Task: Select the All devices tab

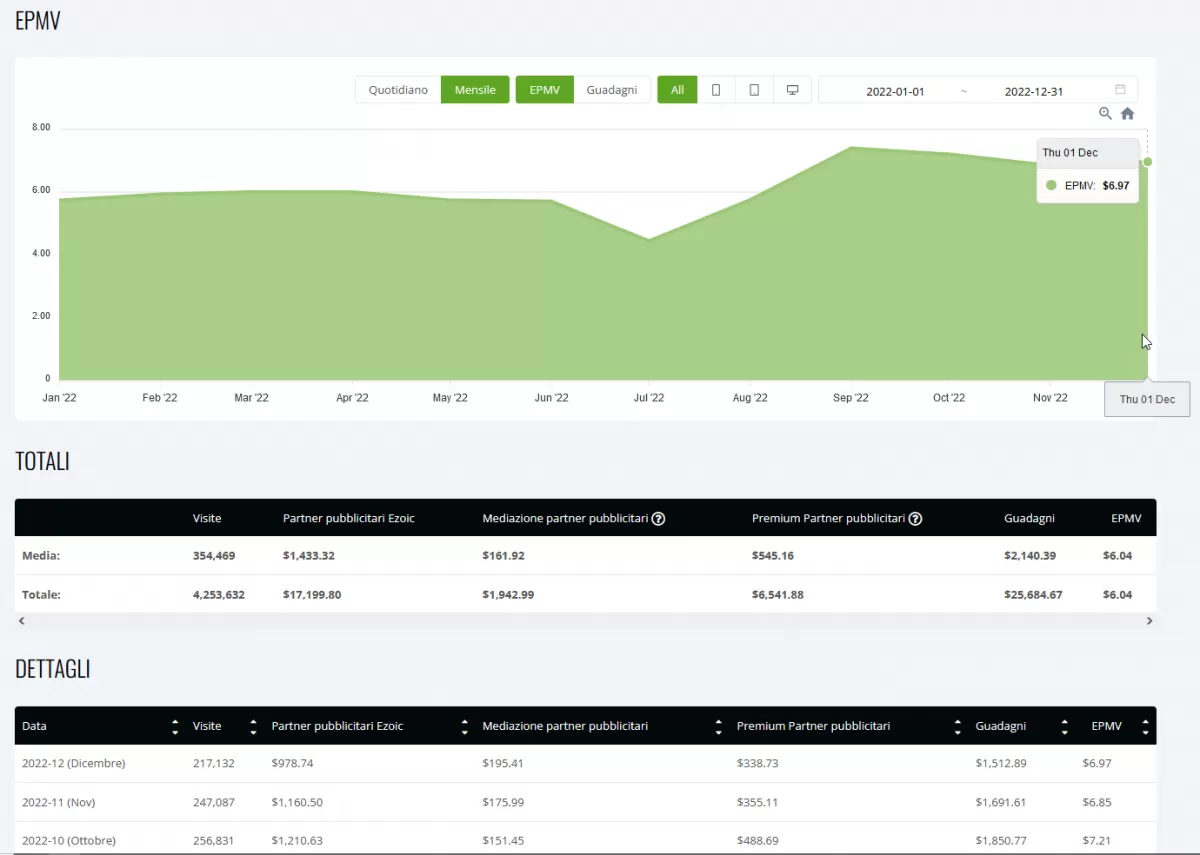Action: point(677,90)
